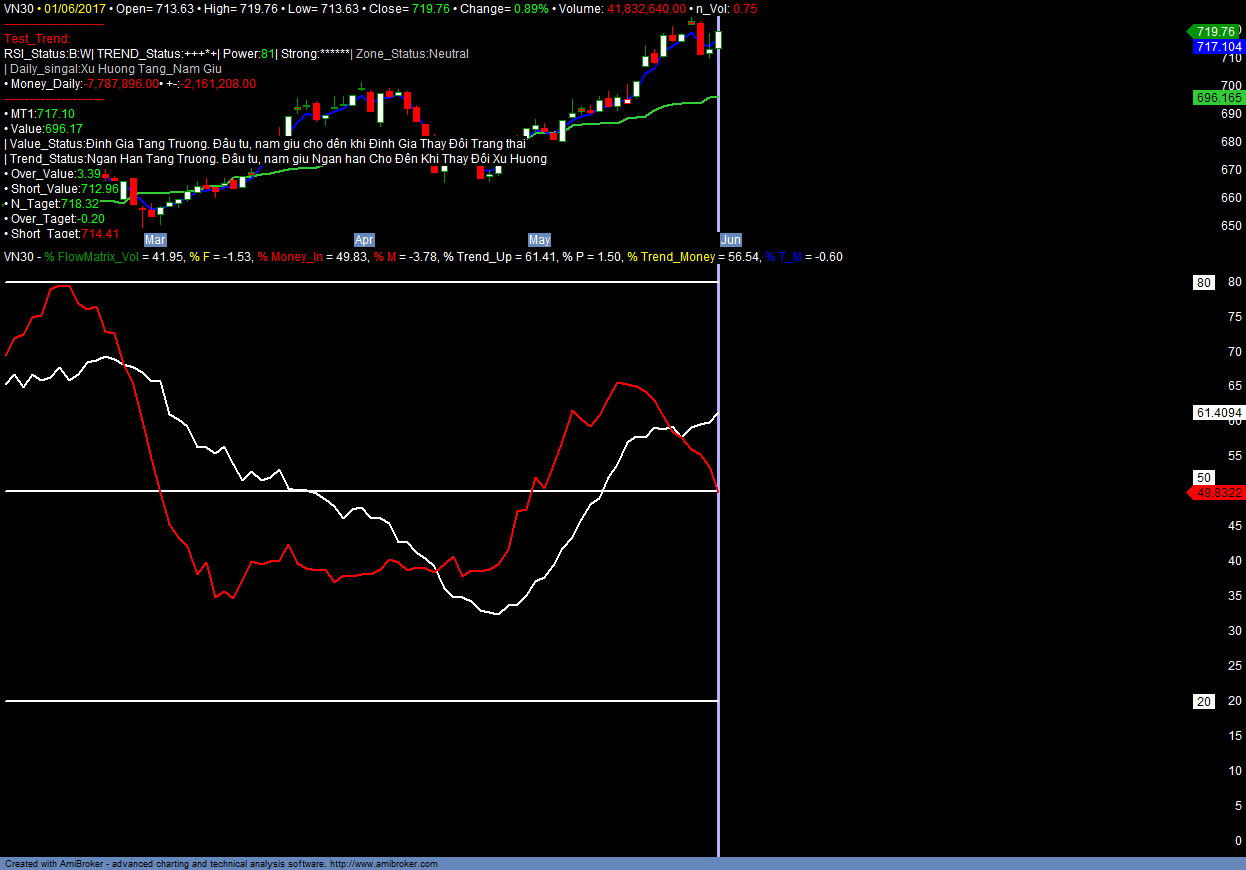
Task: Click the green 696.165 price tag
Action: (x=1217, y=98)
